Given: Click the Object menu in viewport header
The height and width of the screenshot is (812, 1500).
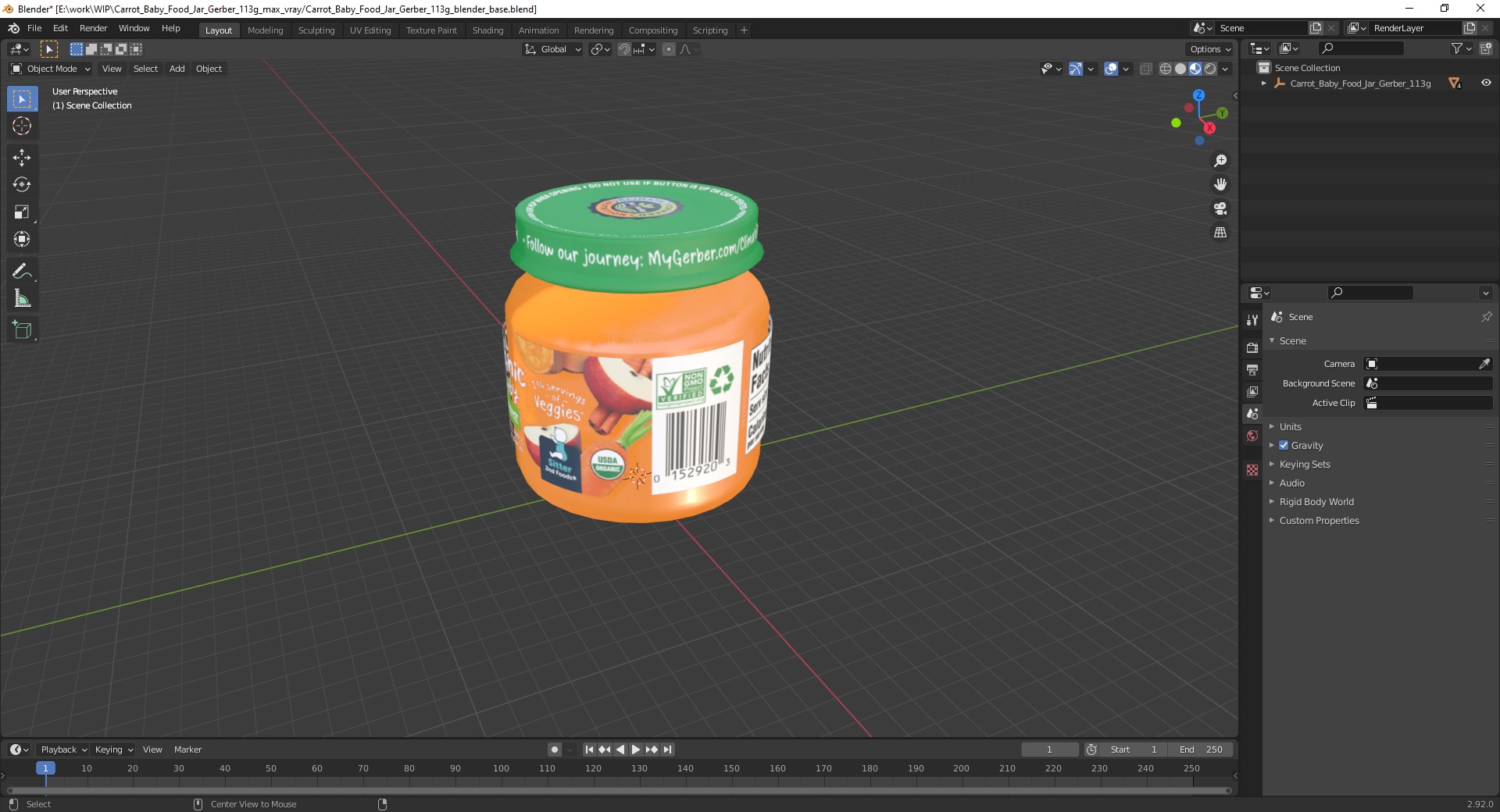Looking at the screenshot, I should [x=209, y=69].
